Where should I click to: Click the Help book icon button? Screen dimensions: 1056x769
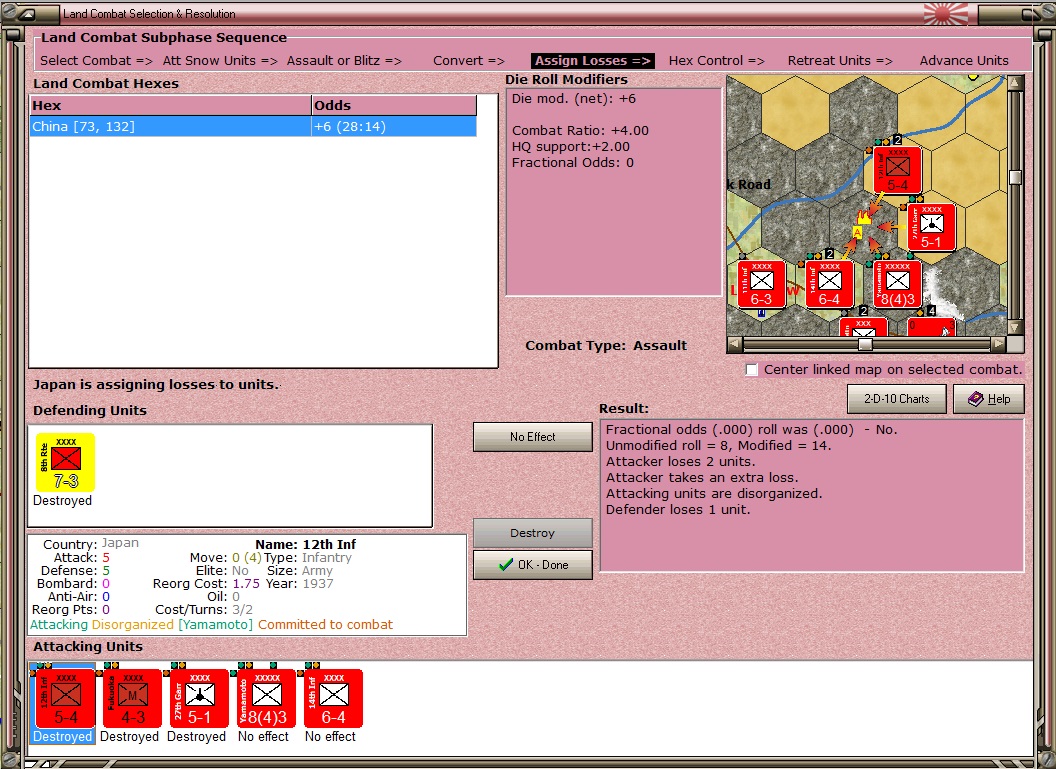pyautogui.click(x=989, y=399)
